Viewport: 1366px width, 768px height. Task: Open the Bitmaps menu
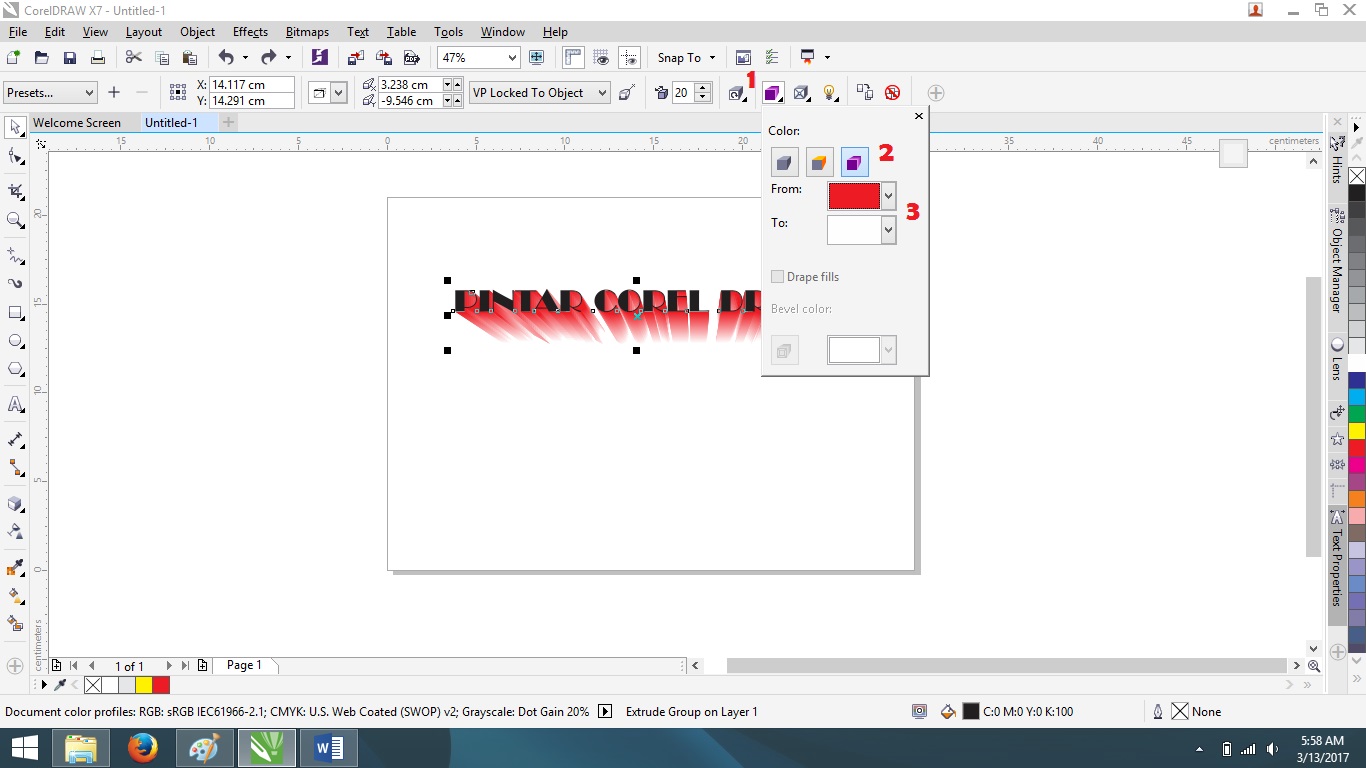(x=307, y=31)
